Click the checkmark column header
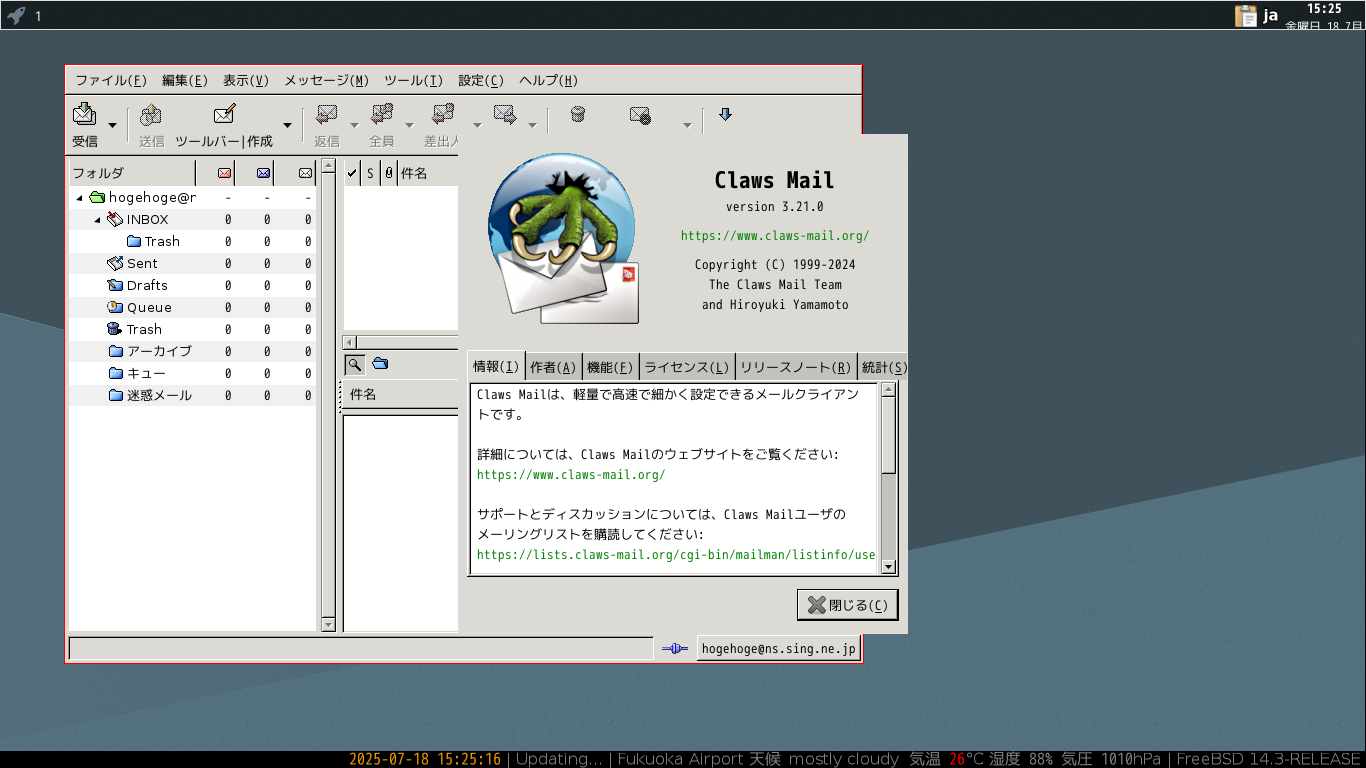 click(352, 173)
